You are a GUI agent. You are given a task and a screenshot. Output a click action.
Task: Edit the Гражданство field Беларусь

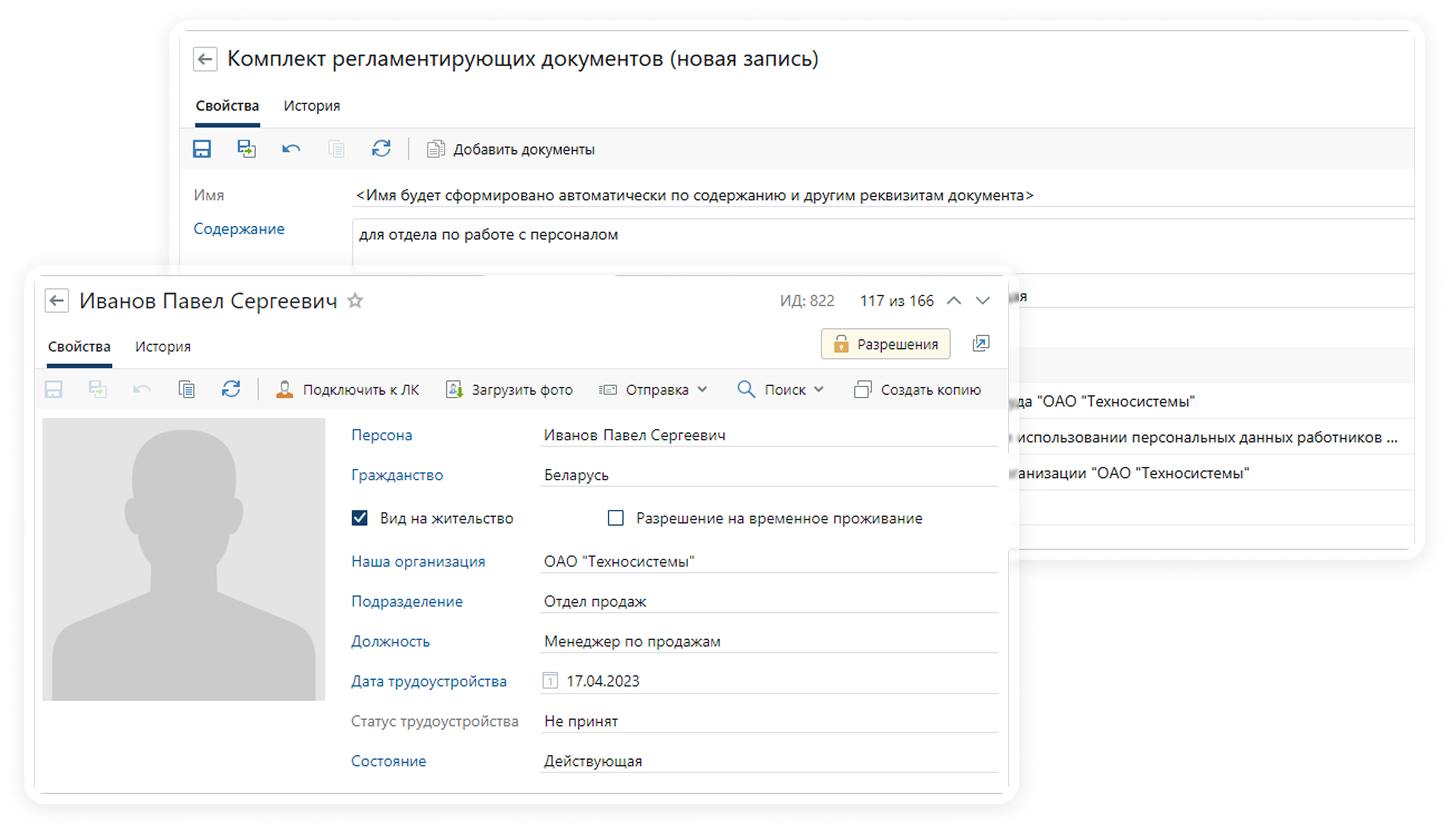768,475
